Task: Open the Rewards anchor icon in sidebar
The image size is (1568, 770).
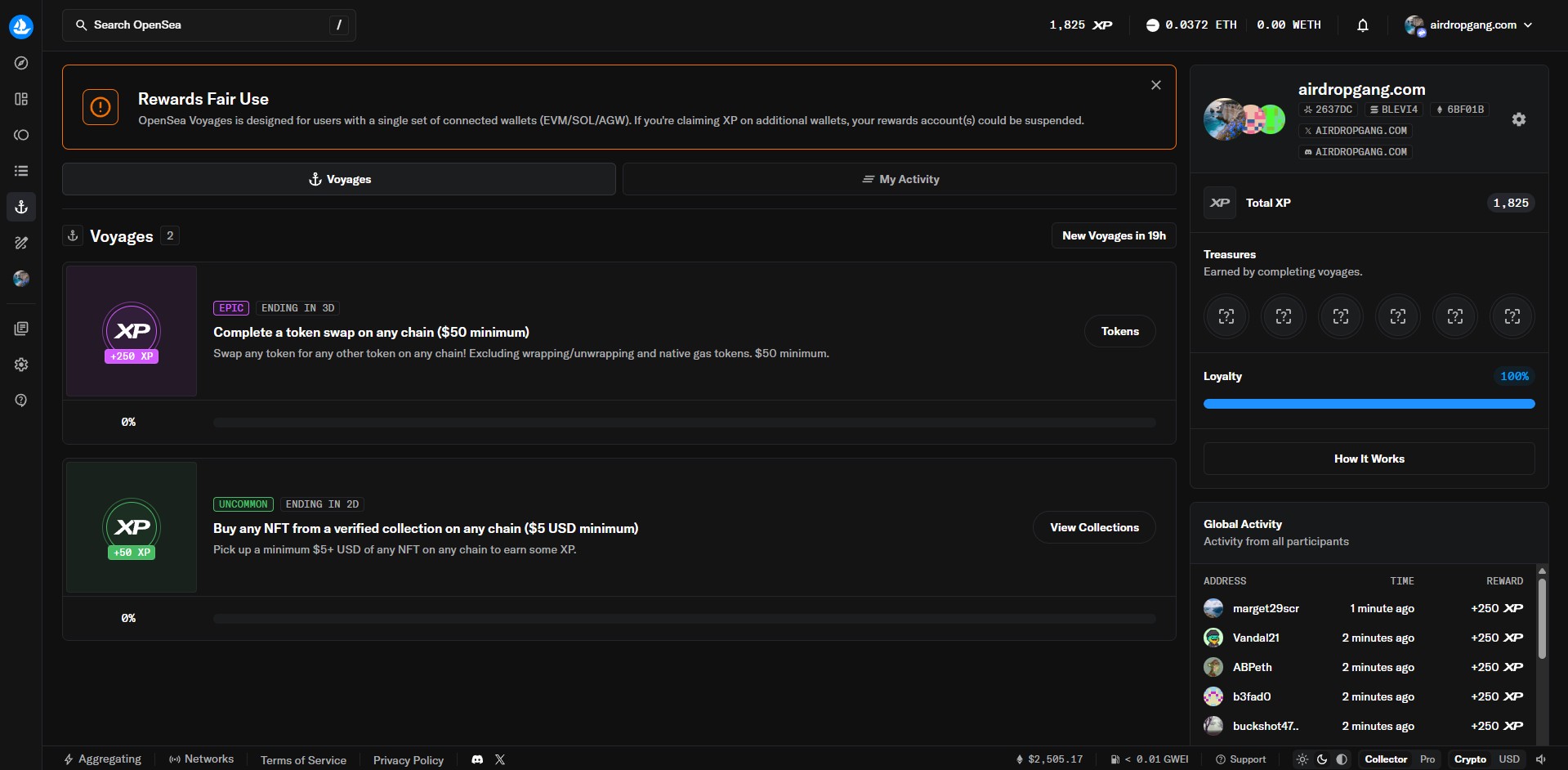Action: pyautogui.click(x=21, y=207)
